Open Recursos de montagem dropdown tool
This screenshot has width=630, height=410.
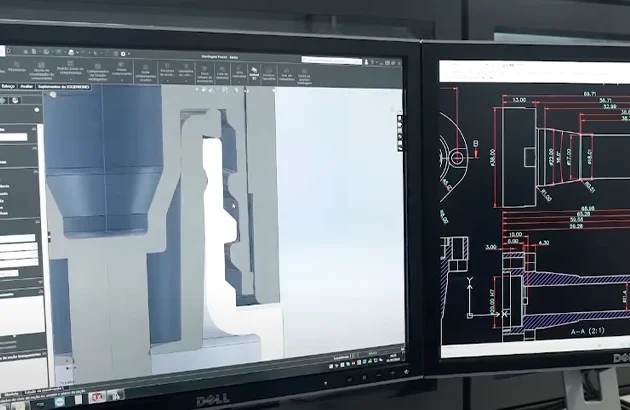tap(167, 70)
